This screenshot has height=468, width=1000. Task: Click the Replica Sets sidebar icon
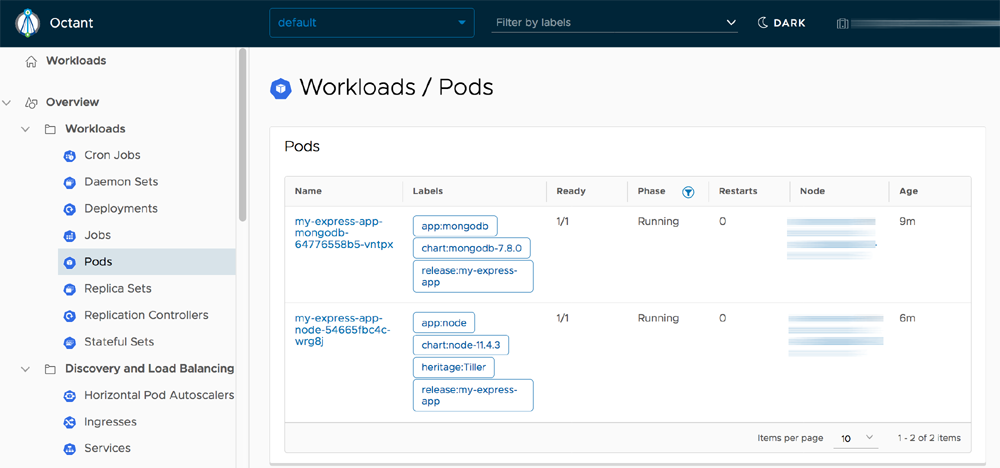click(70, 289)
